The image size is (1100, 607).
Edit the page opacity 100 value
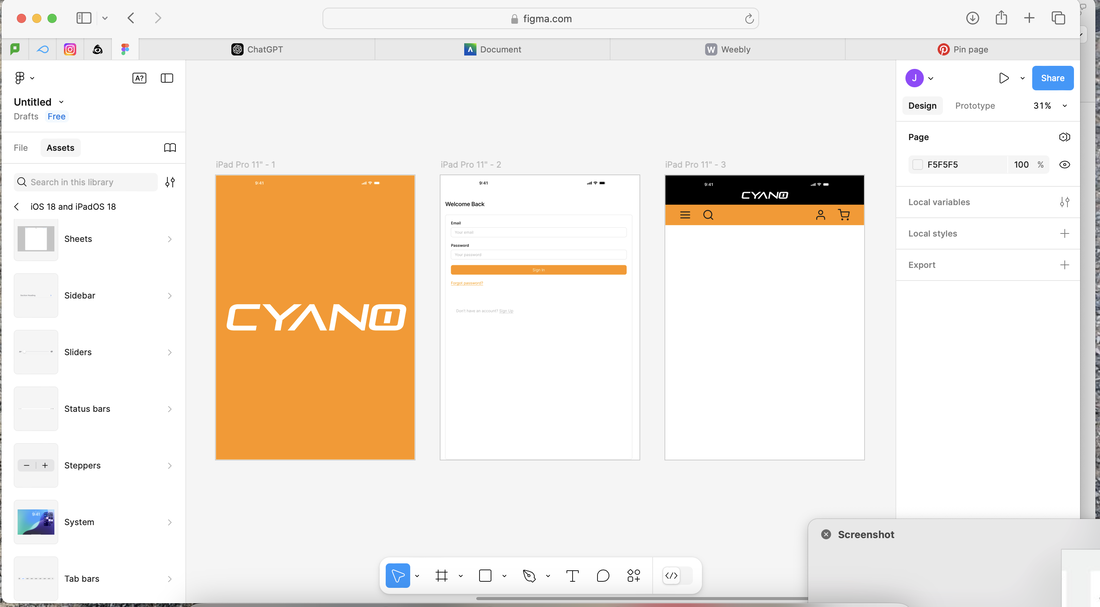pyautogui.click(x=1021, y=165)
